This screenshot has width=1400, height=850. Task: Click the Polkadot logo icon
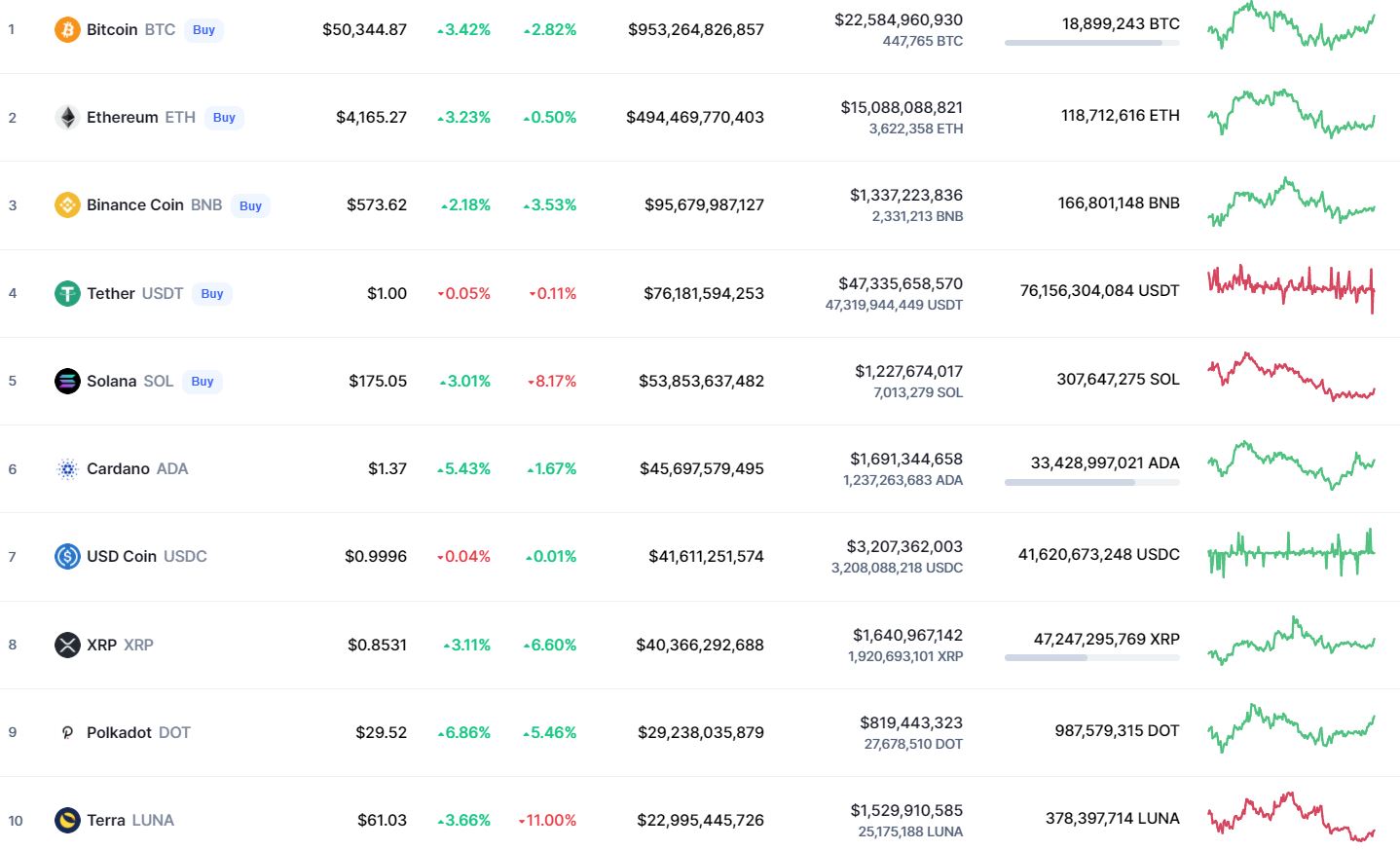[67, 732]
